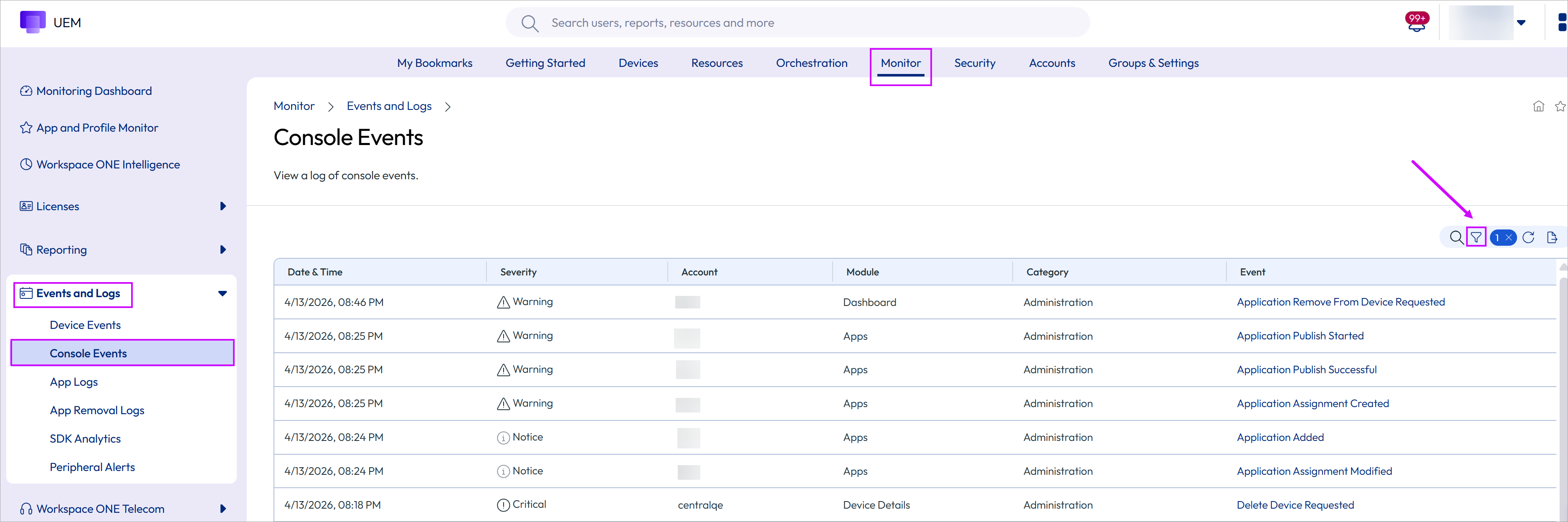Viewport: 1568px width, 522px height.
Task: Collapse the Events and Logs section
Action: tap(223, 293)
